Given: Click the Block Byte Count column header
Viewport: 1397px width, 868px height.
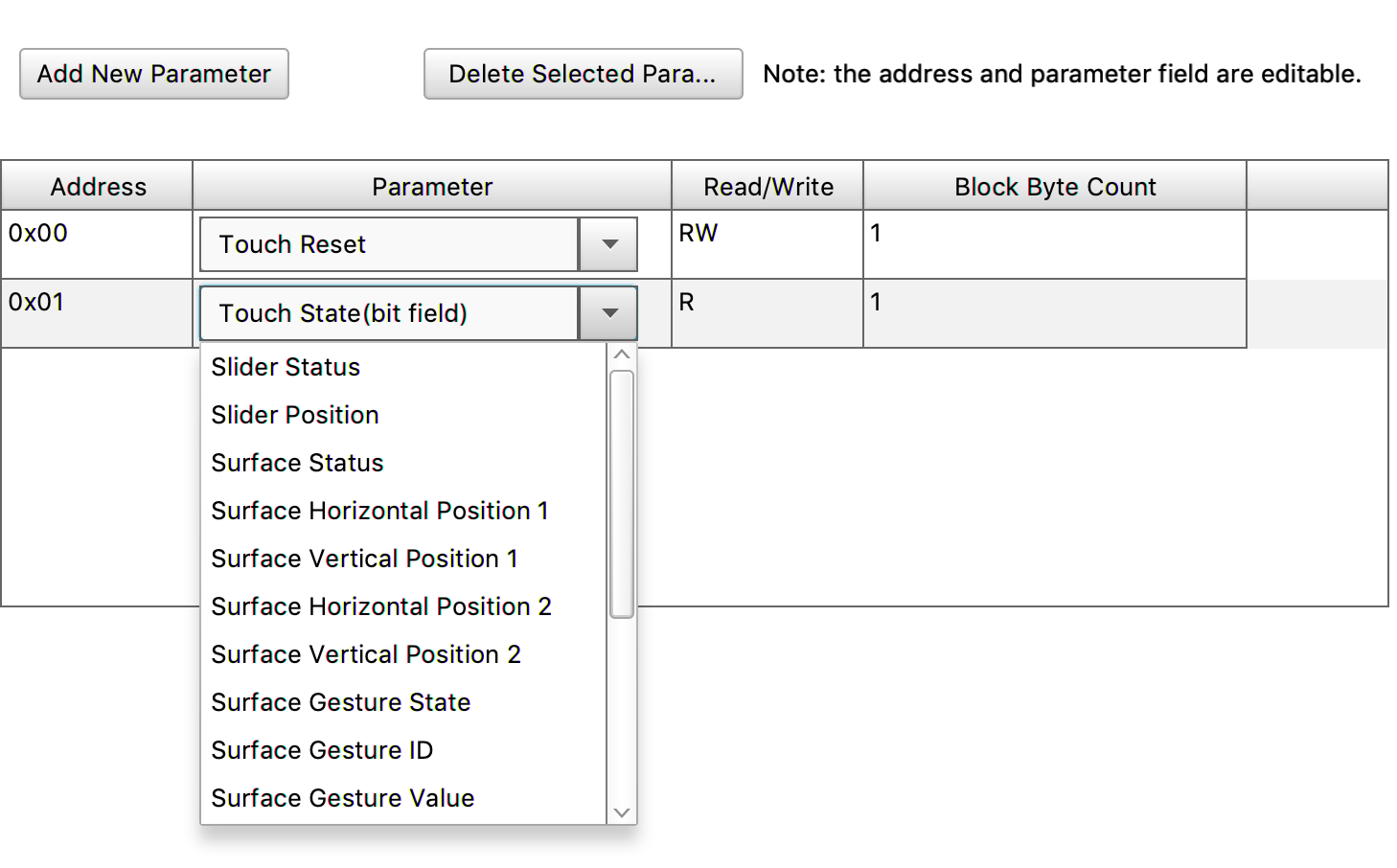Looking at the screenshot, I should coord(1054,186).
